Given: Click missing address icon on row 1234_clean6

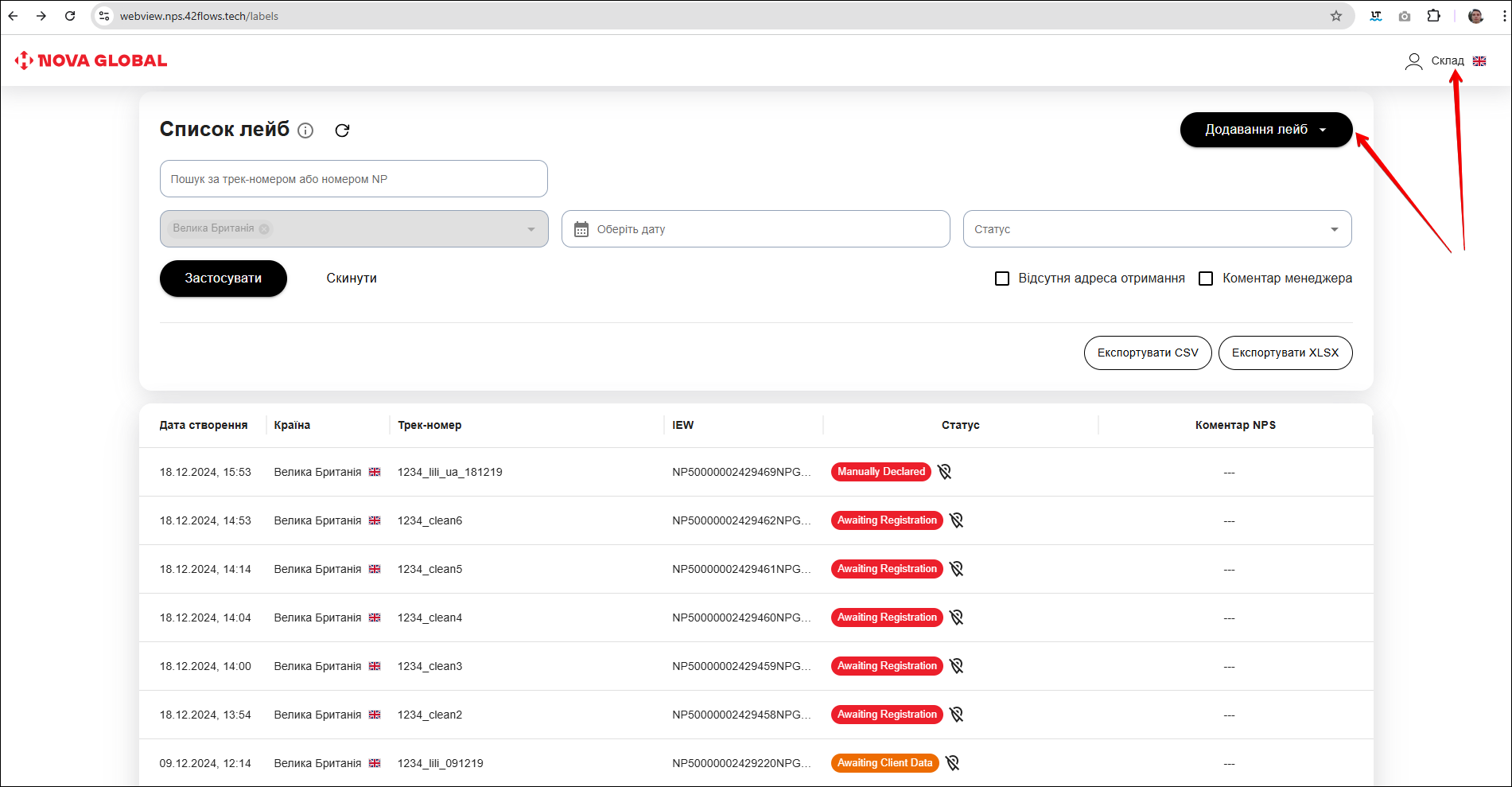Looking at the screenshot, I should [x=956, y=520].
